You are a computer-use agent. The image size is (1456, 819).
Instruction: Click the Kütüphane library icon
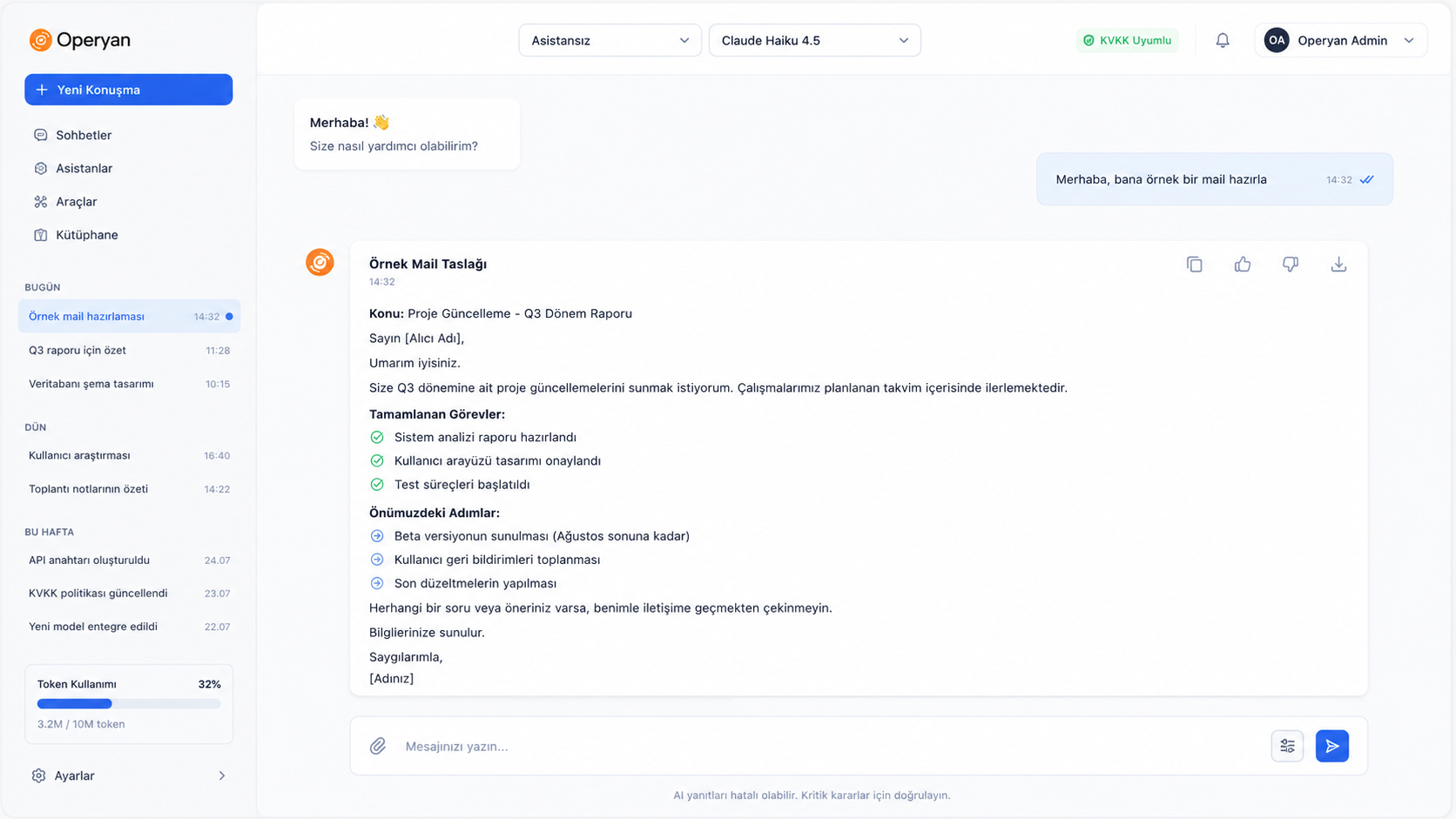(40, 235)
